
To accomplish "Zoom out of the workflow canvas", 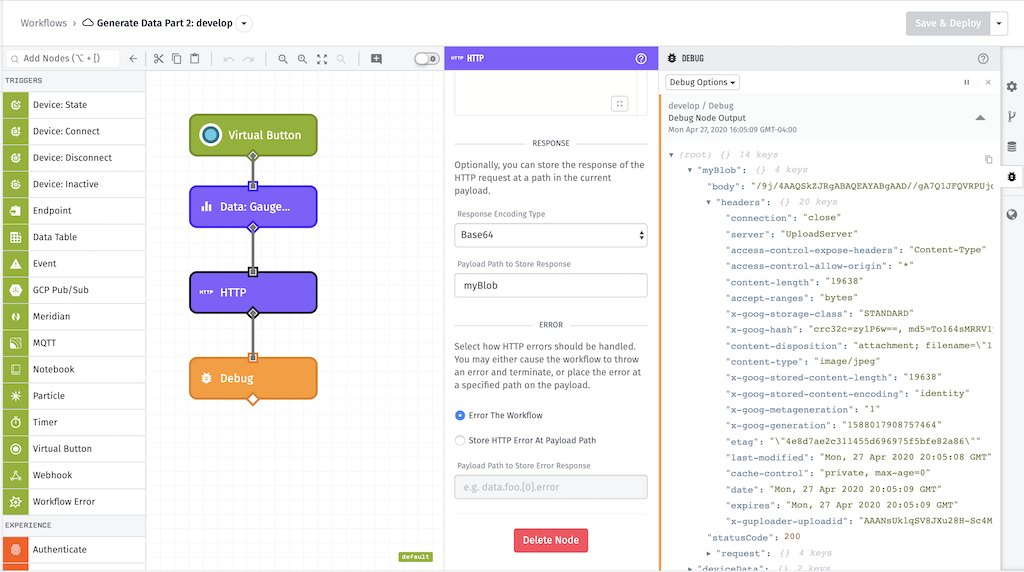I will click(x=283, y=59).
